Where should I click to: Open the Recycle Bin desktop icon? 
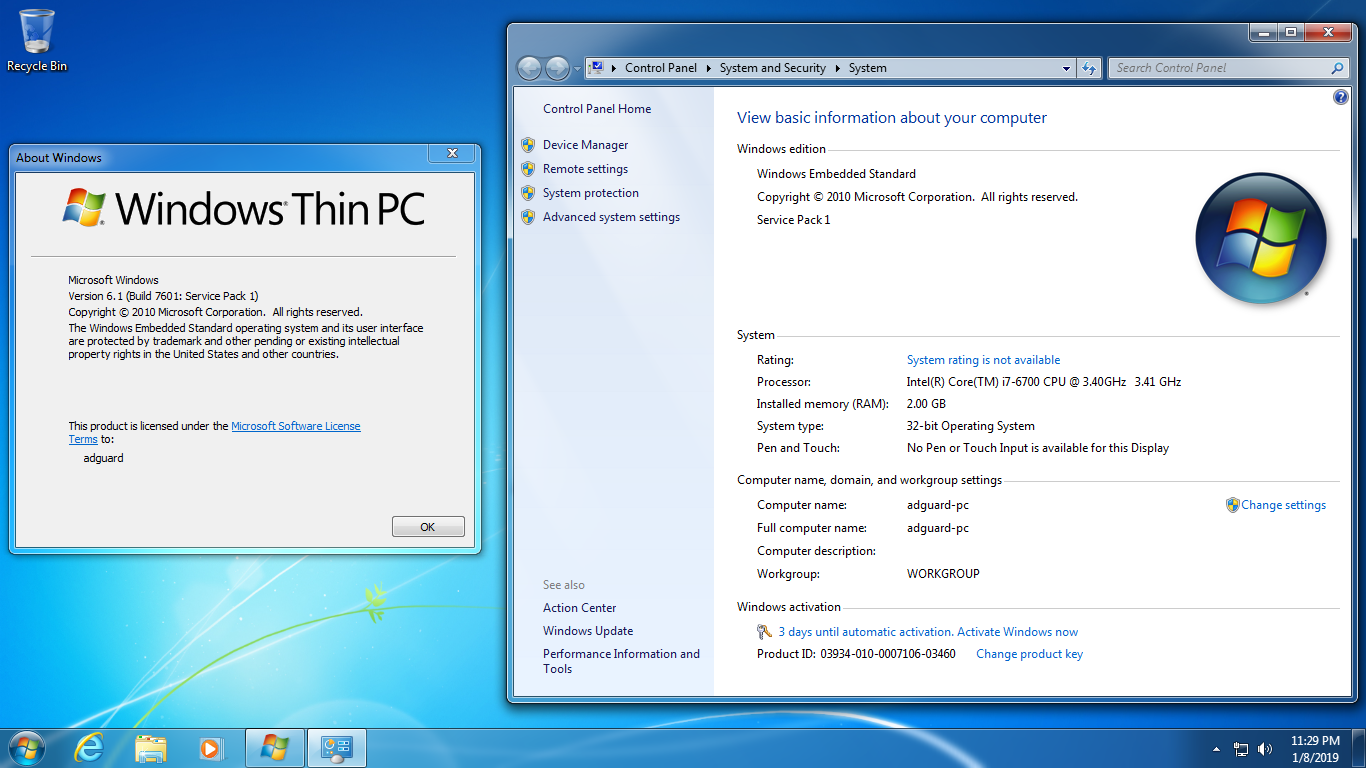coord(37,41)
